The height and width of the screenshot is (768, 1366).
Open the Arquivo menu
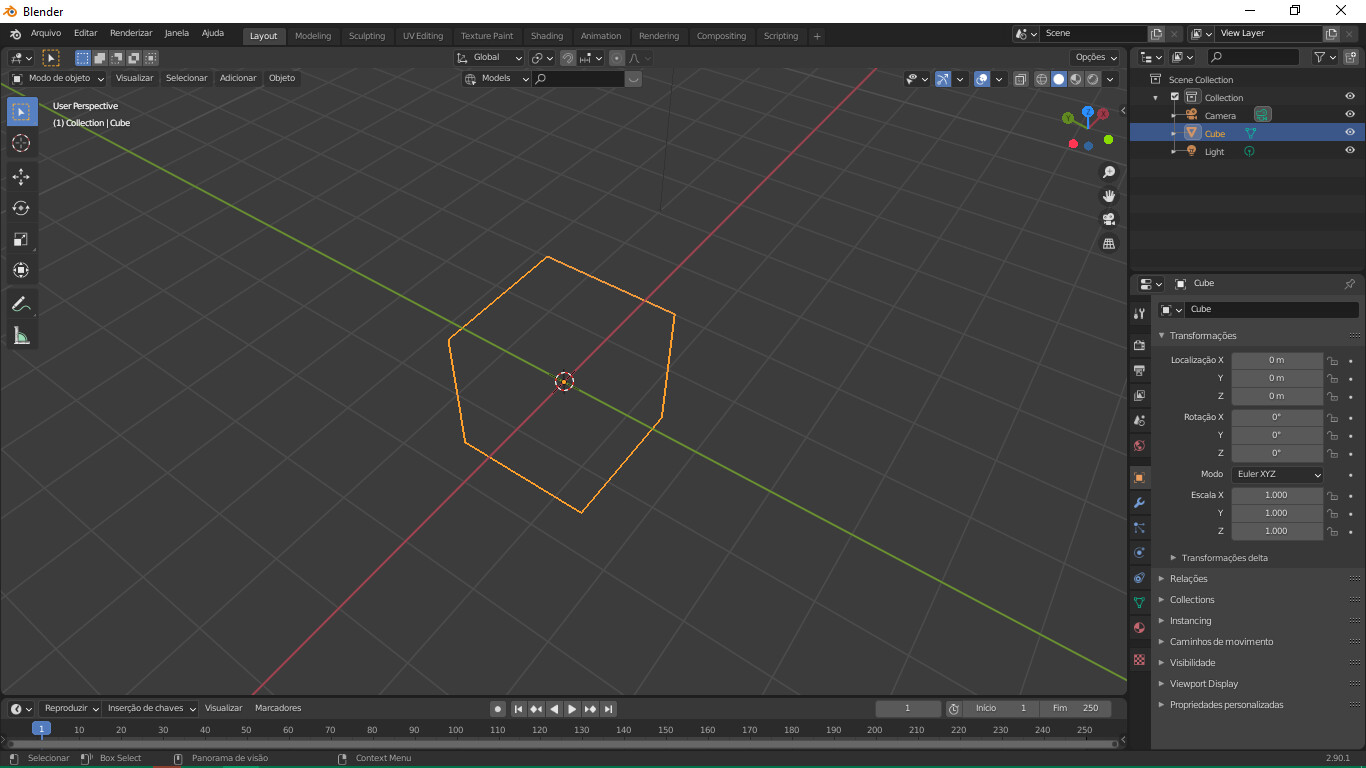tap(46, 33)
